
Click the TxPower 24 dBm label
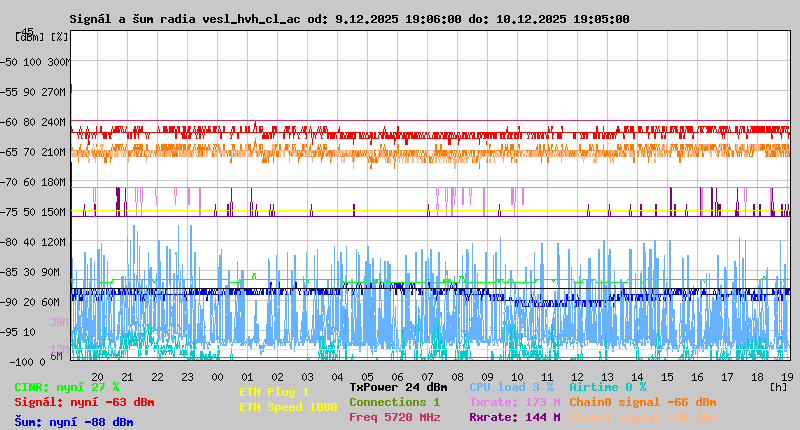398,387
